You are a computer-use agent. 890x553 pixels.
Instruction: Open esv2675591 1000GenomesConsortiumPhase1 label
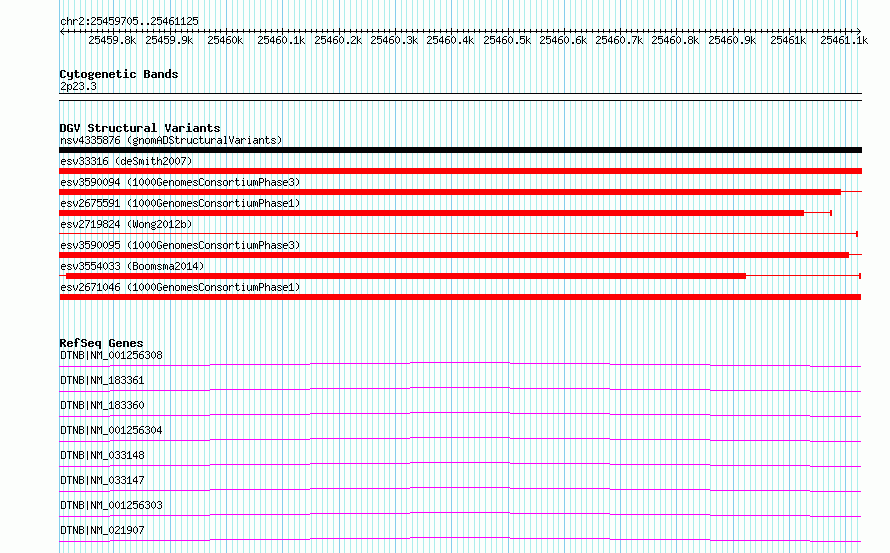pos(180,203)
